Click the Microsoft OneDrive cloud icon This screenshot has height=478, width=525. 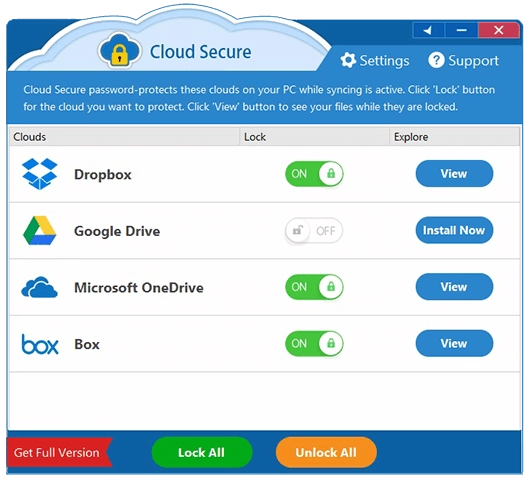40,287
